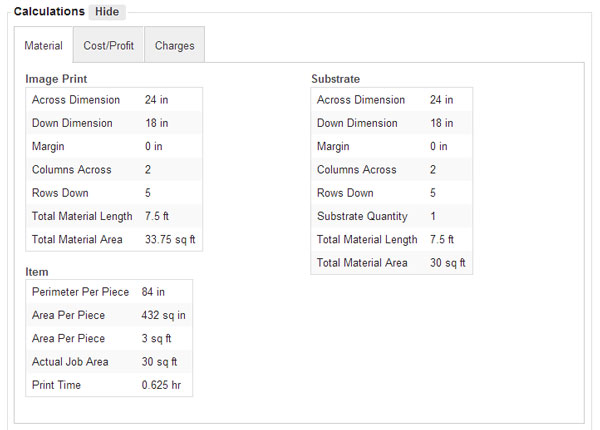Hide the Calculations section

click(x=107, y=11)
